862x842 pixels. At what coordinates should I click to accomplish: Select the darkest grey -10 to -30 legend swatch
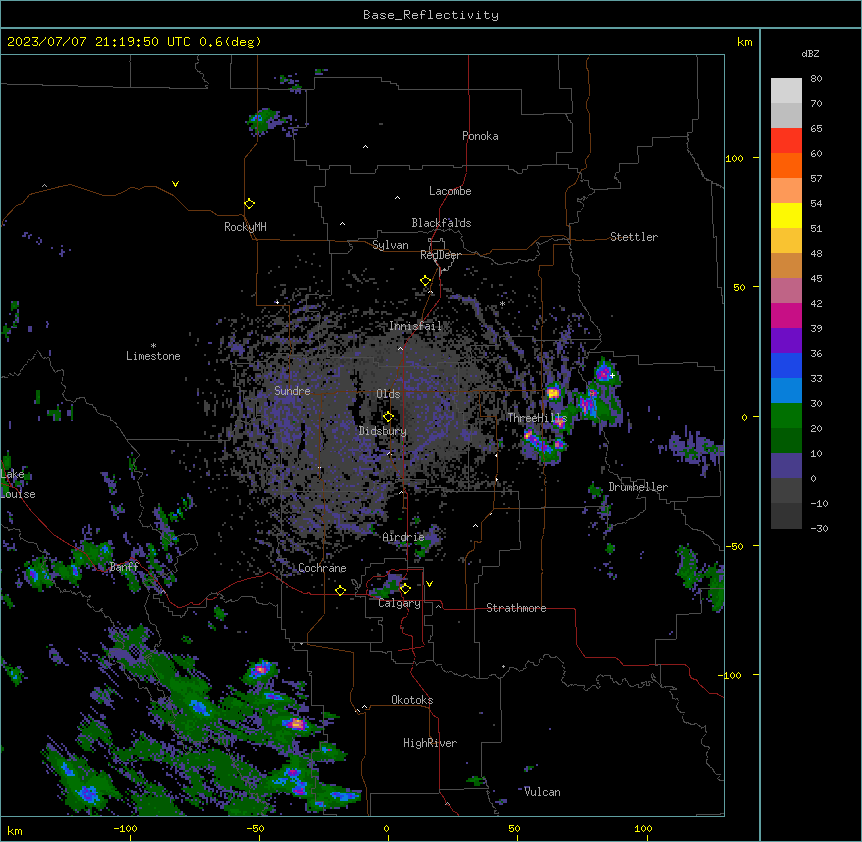[x=786, y=516]
